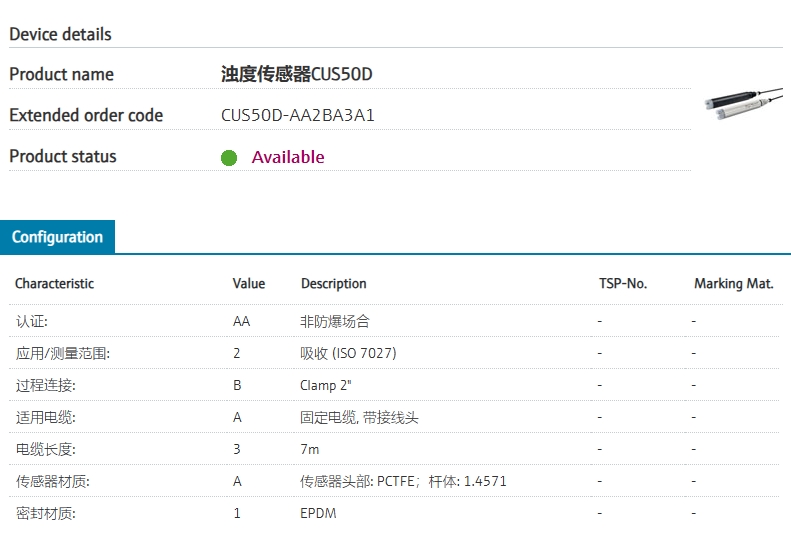The image size is (791, 538).
Task: Click the Clamp 2" description cell
Action: [x=326, y=386]
